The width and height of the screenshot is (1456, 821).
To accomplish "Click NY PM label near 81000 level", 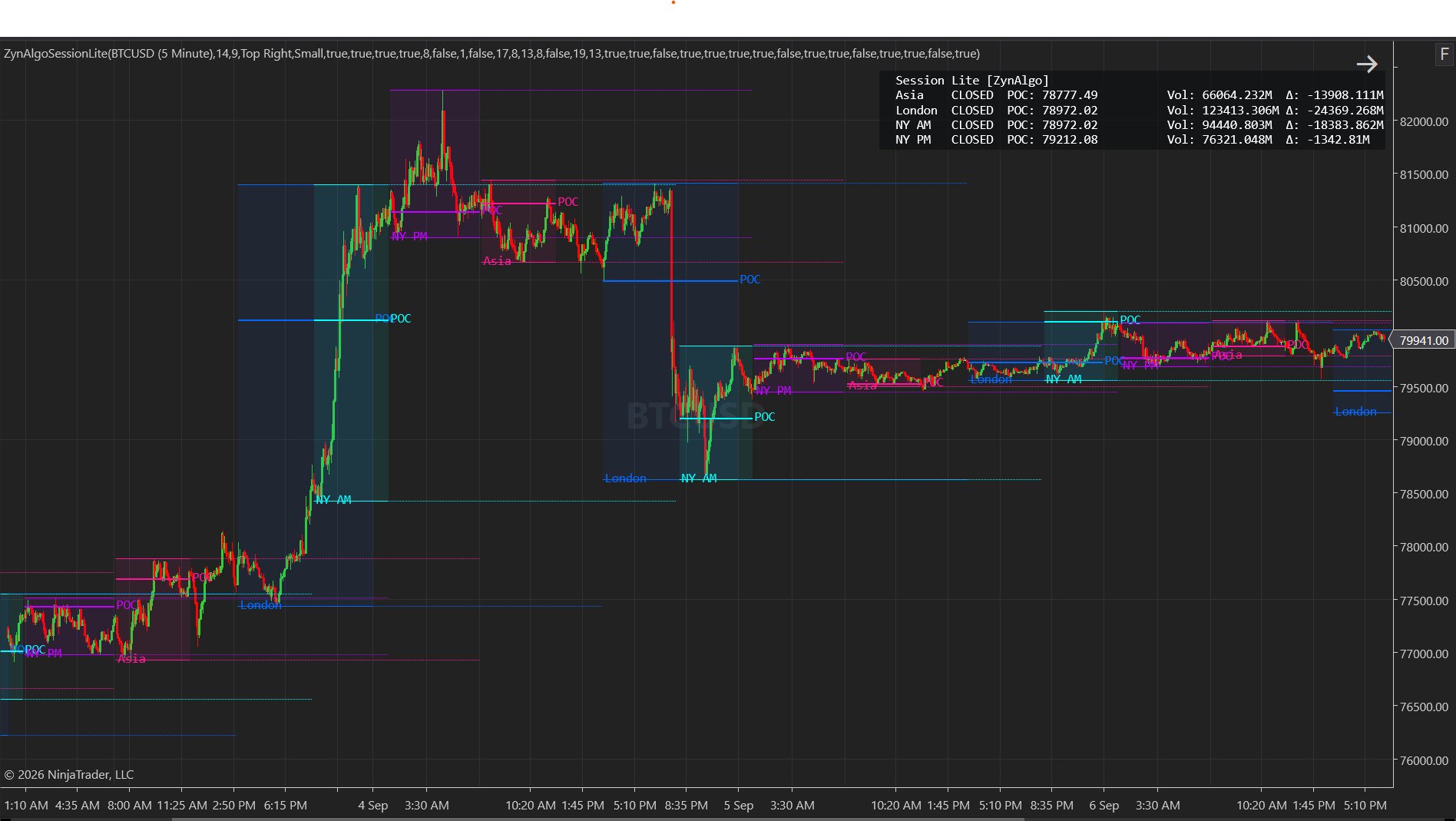I will tap(409, 237).
